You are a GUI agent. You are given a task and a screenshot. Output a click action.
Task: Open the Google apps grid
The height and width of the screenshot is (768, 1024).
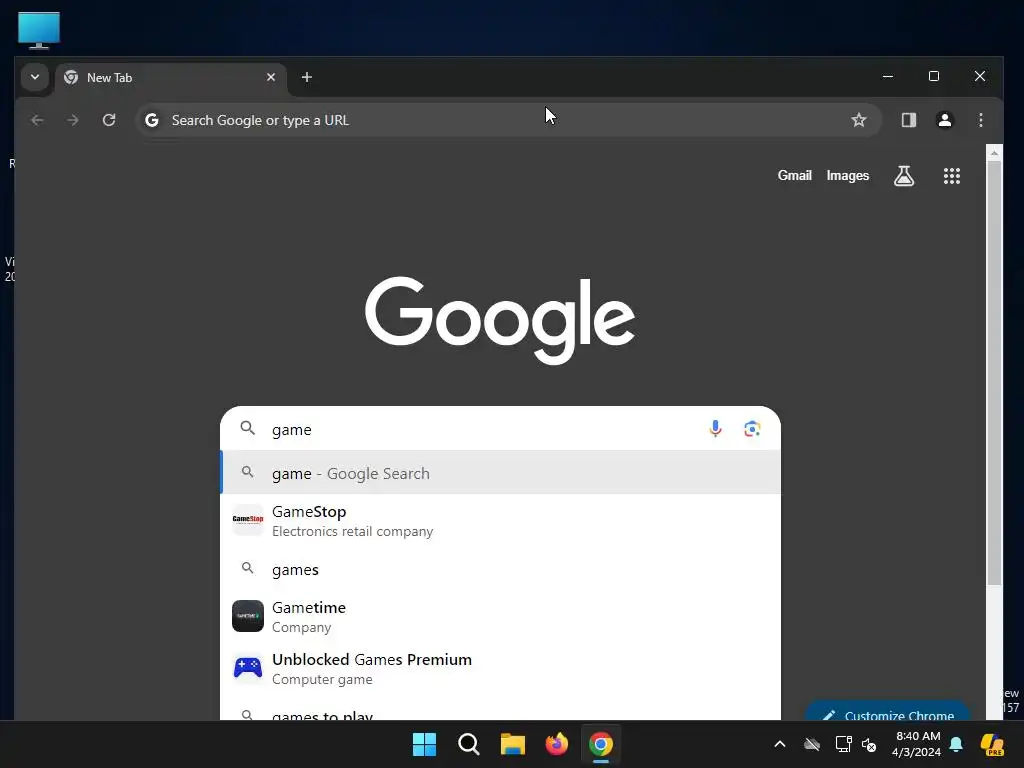coord(952,176)
